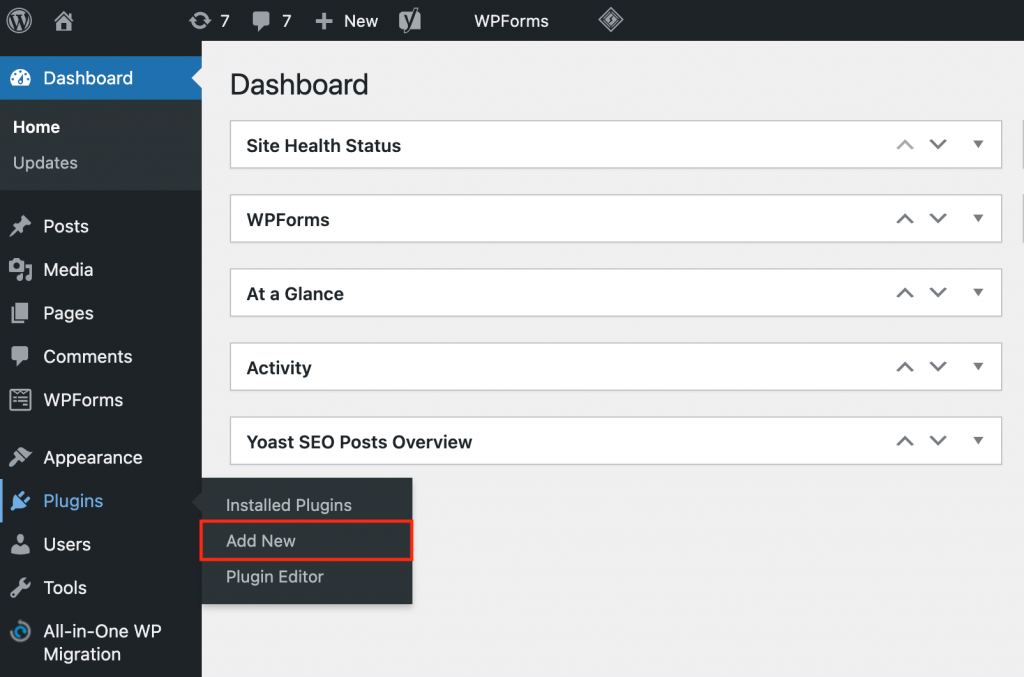Image resolution: width=1024 pixels, height=677 pixels.
Task: Click the New button in admin bar
Action: 347,20
